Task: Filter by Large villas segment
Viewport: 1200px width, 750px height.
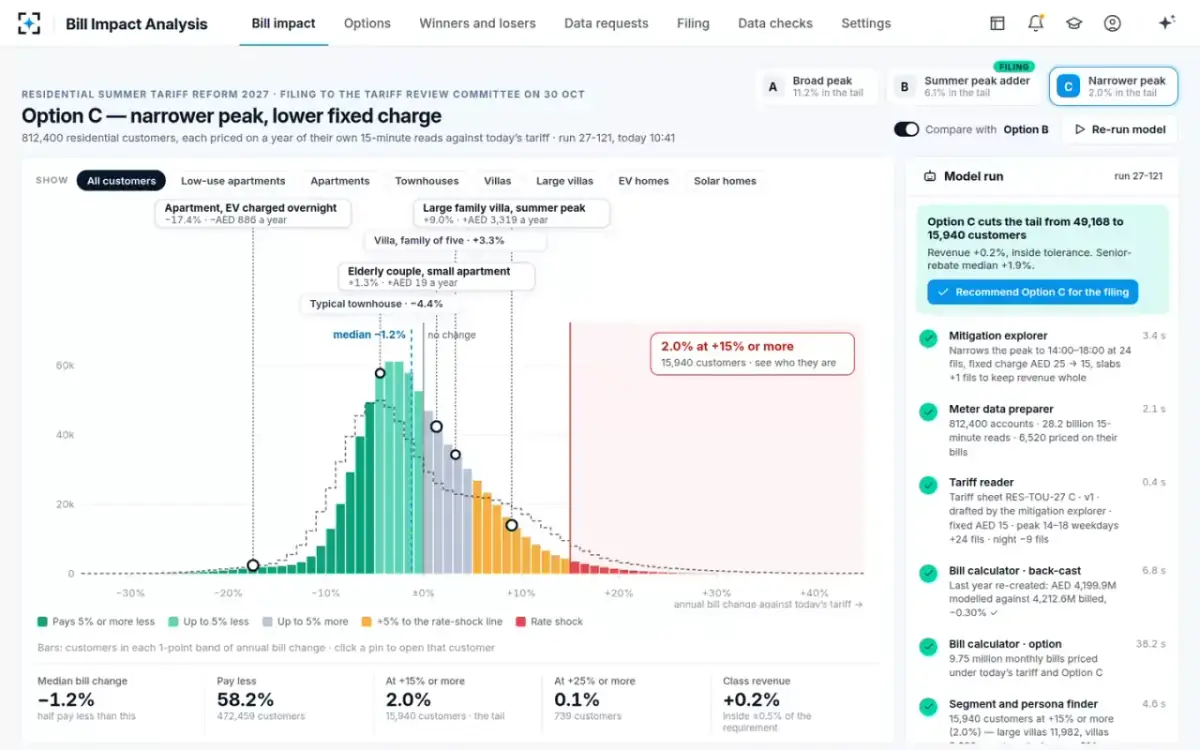Action: (x=564, y=181)
